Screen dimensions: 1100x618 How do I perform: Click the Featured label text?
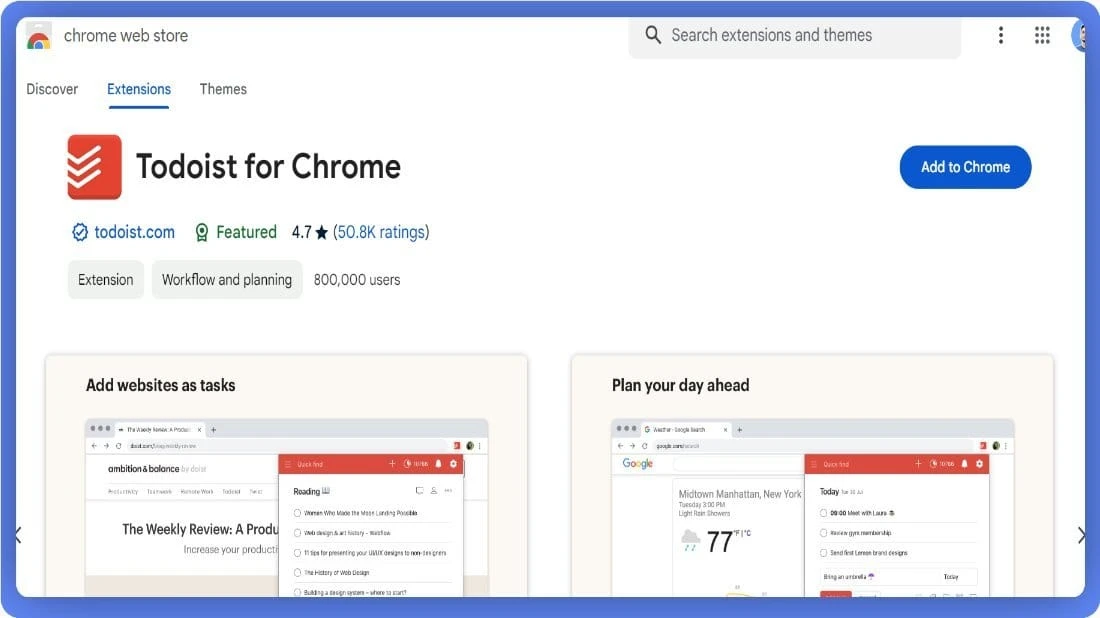(246, 232)
